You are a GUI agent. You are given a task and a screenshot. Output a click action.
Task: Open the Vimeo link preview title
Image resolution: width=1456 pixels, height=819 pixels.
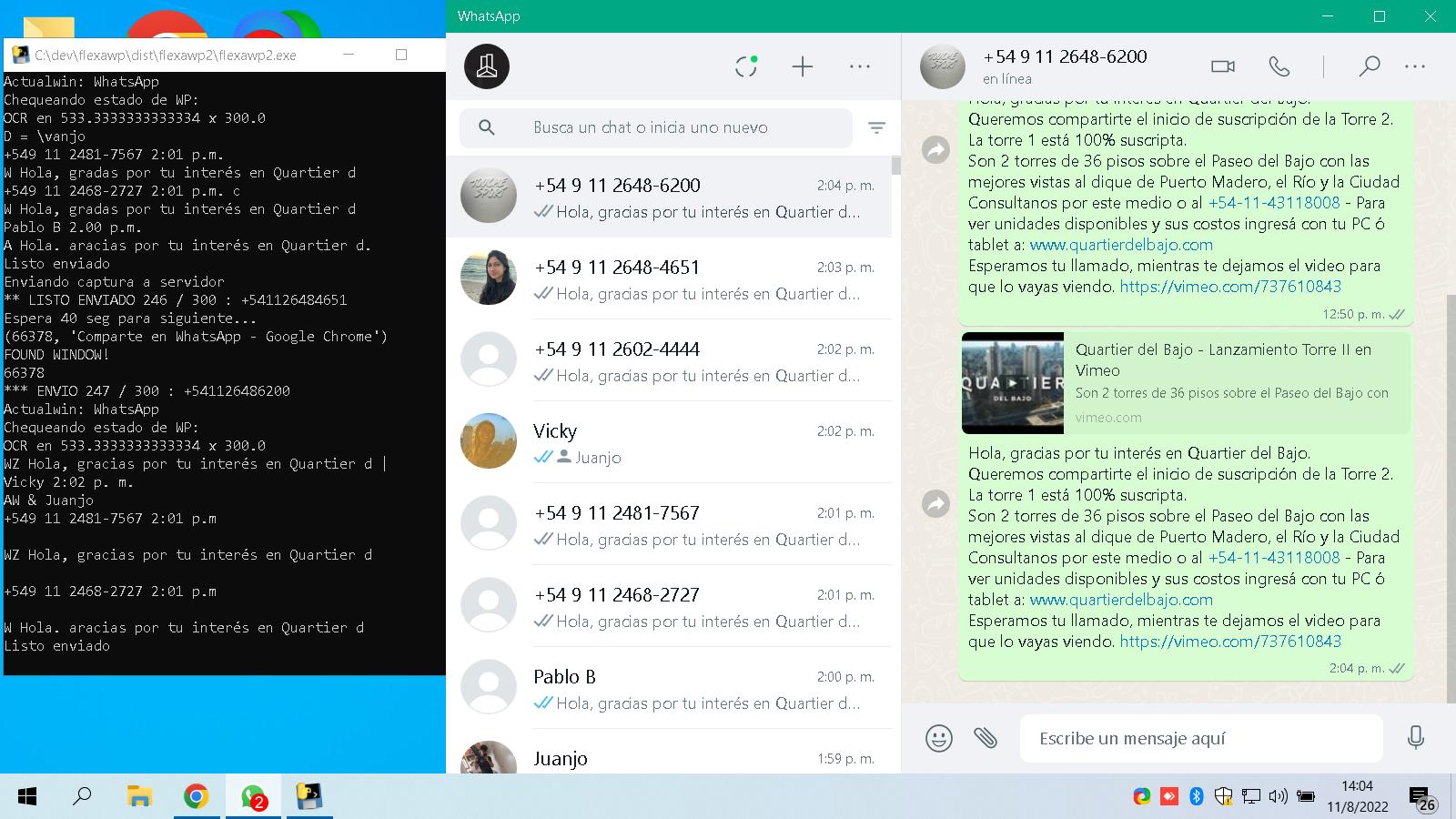point(1223,359)
